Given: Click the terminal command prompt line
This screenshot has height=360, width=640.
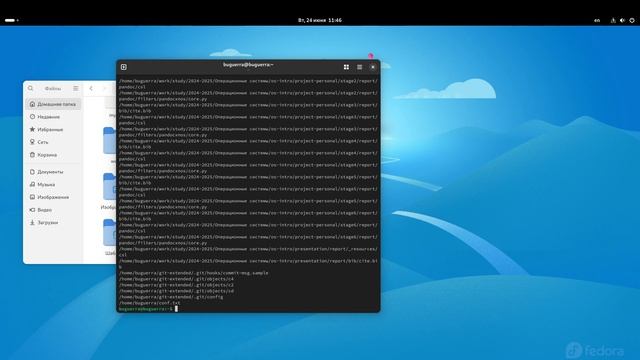Looking at the screenshot, I should (x=248, y=309).
